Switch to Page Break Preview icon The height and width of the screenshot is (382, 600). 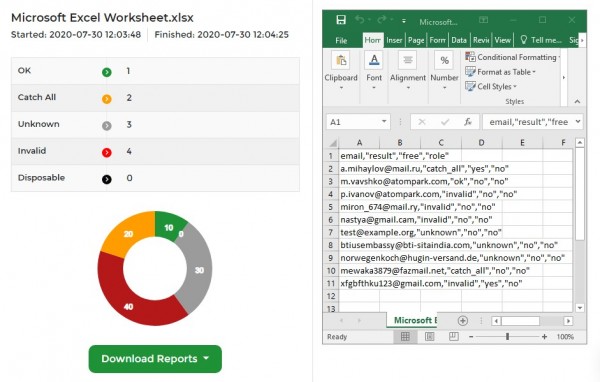point(454,337)
